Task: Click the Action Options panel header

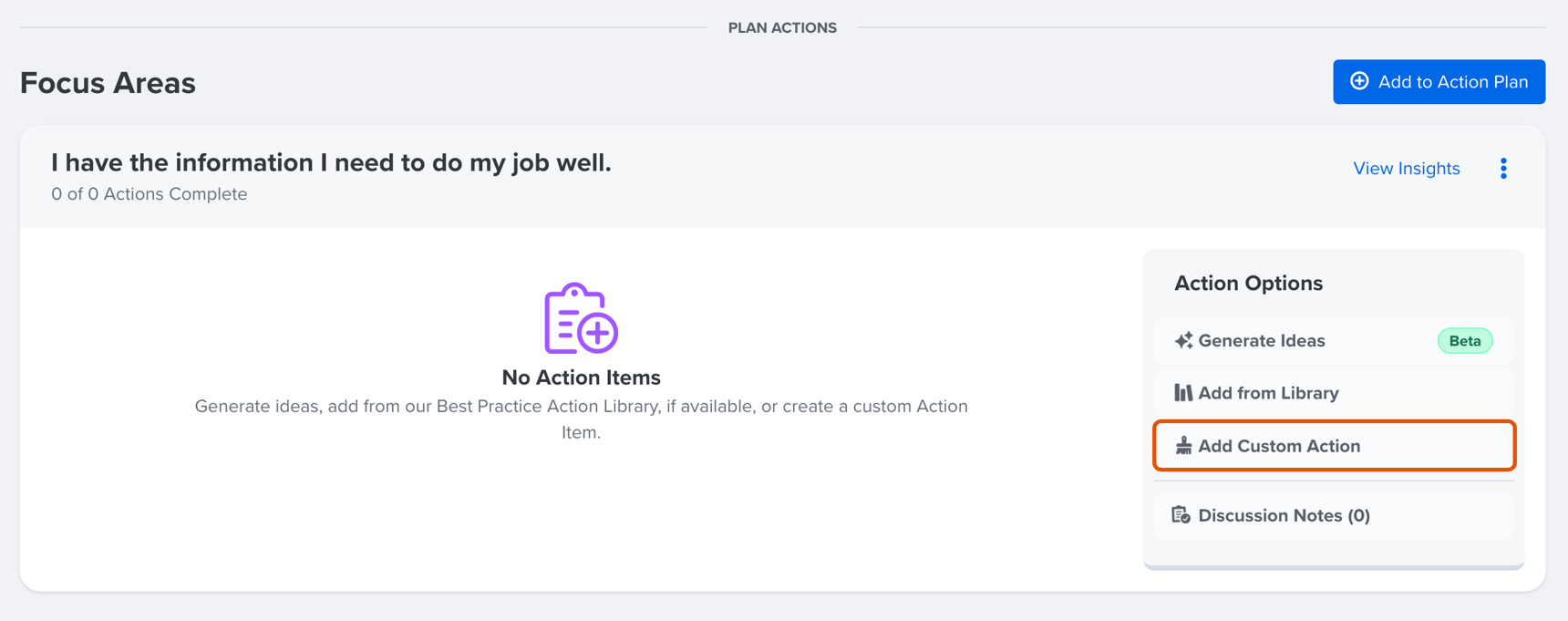Action: pyautogui.click(x=1248, y=283)
